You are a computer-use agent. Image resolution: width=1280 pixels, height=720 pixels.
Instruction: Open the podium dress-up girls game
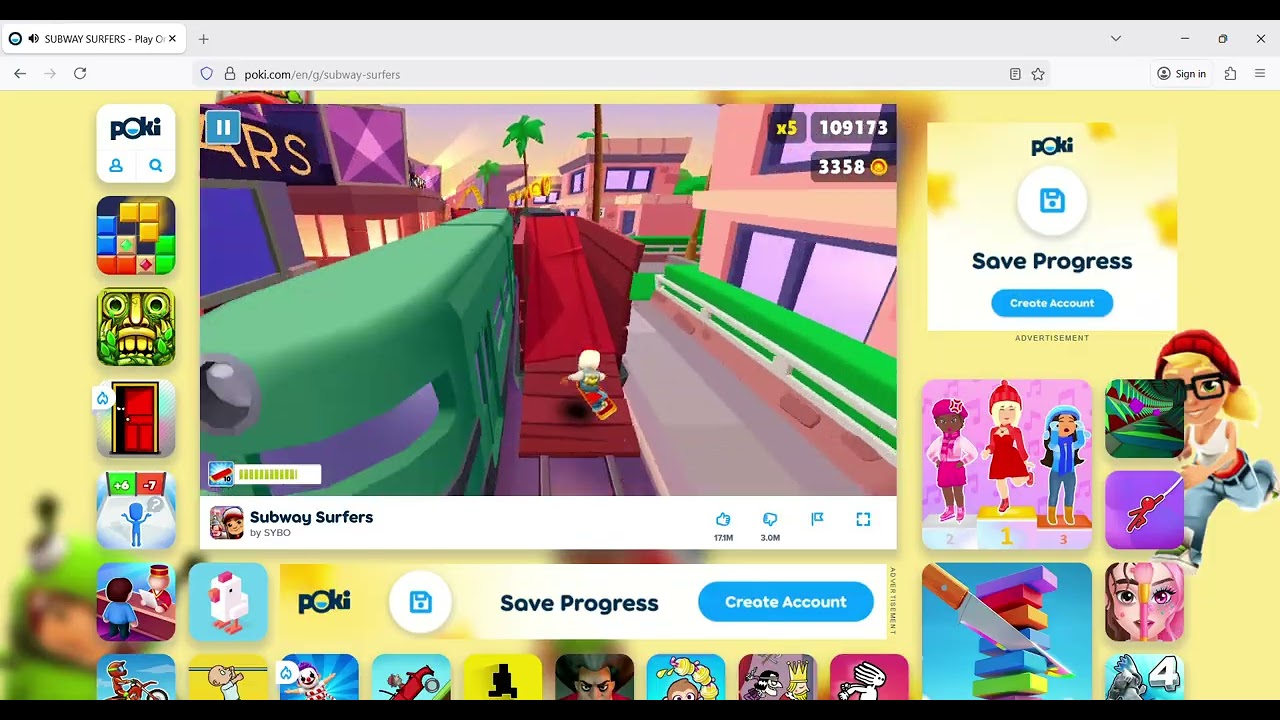point(1007,465)
